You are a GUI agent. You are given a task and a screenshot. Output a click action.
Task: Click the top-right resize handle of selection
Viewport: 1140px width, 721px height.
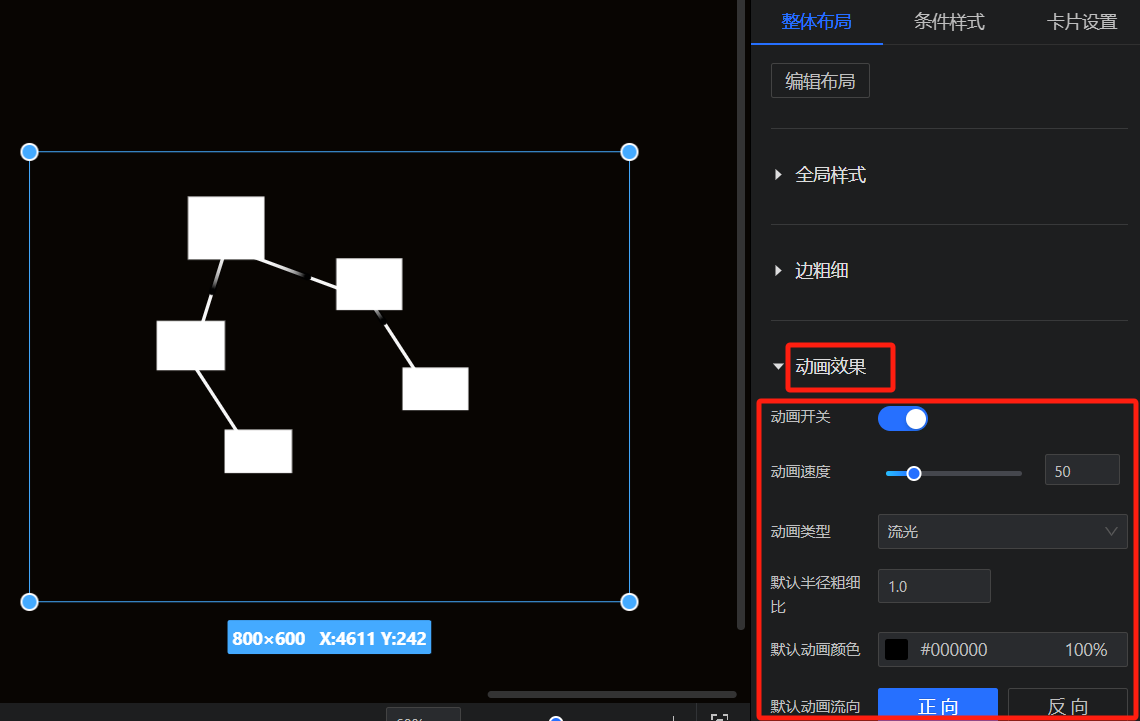[x=629, y=152]
